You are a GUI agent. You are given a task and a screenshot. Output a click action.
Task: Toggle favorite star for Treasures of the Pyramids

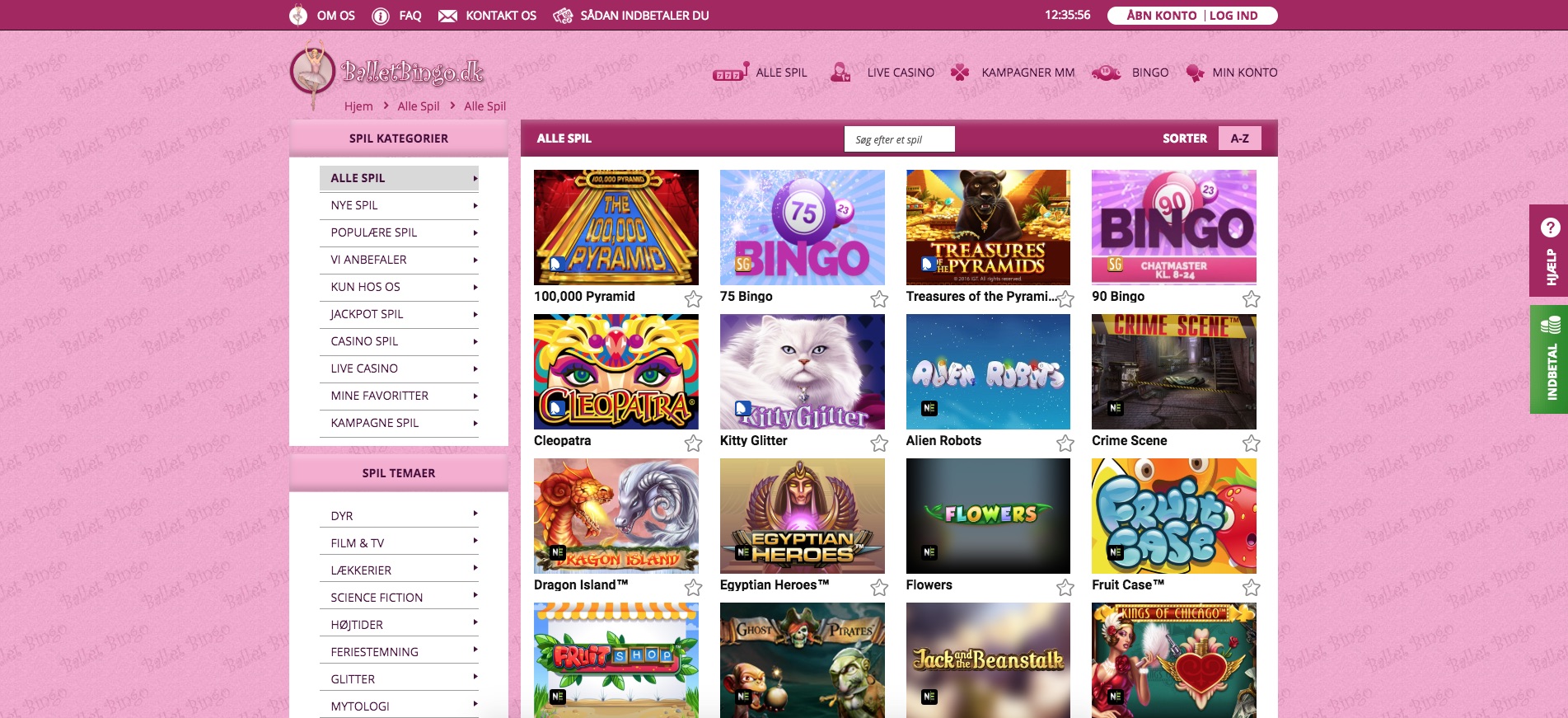[1065, 298]
